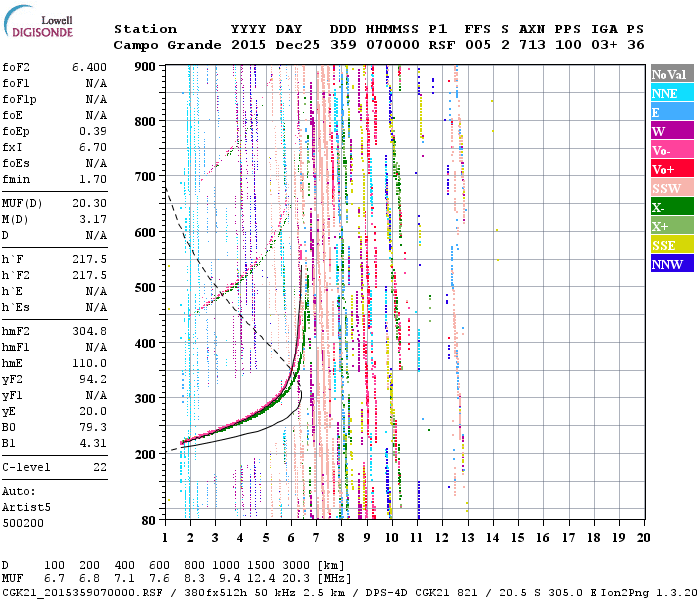The height and width of the screenshot is (600, 700).
Task: Pick the blue E legend swatch
Action: click(672, 112)
